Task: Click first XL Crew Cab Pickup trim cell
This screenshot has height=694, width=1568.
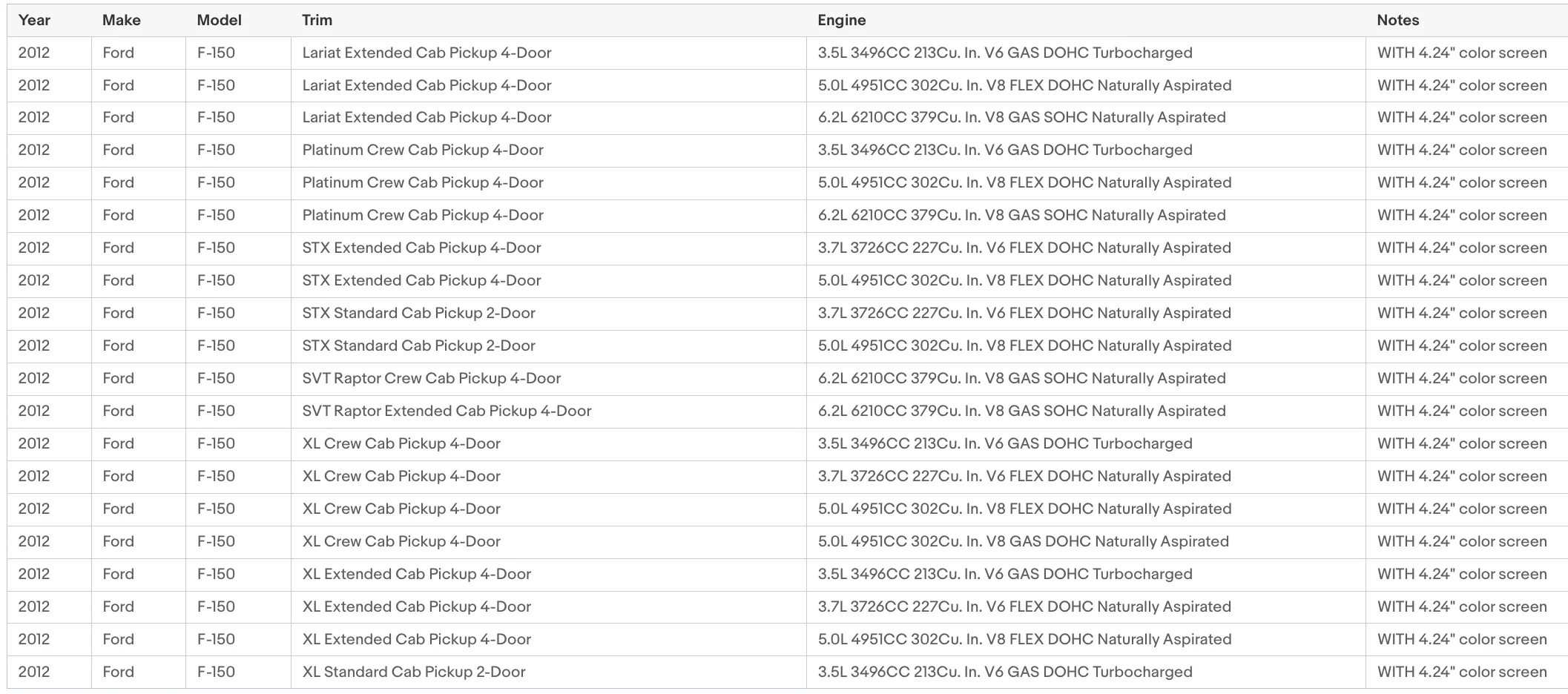Action: (x=549, y=444)
